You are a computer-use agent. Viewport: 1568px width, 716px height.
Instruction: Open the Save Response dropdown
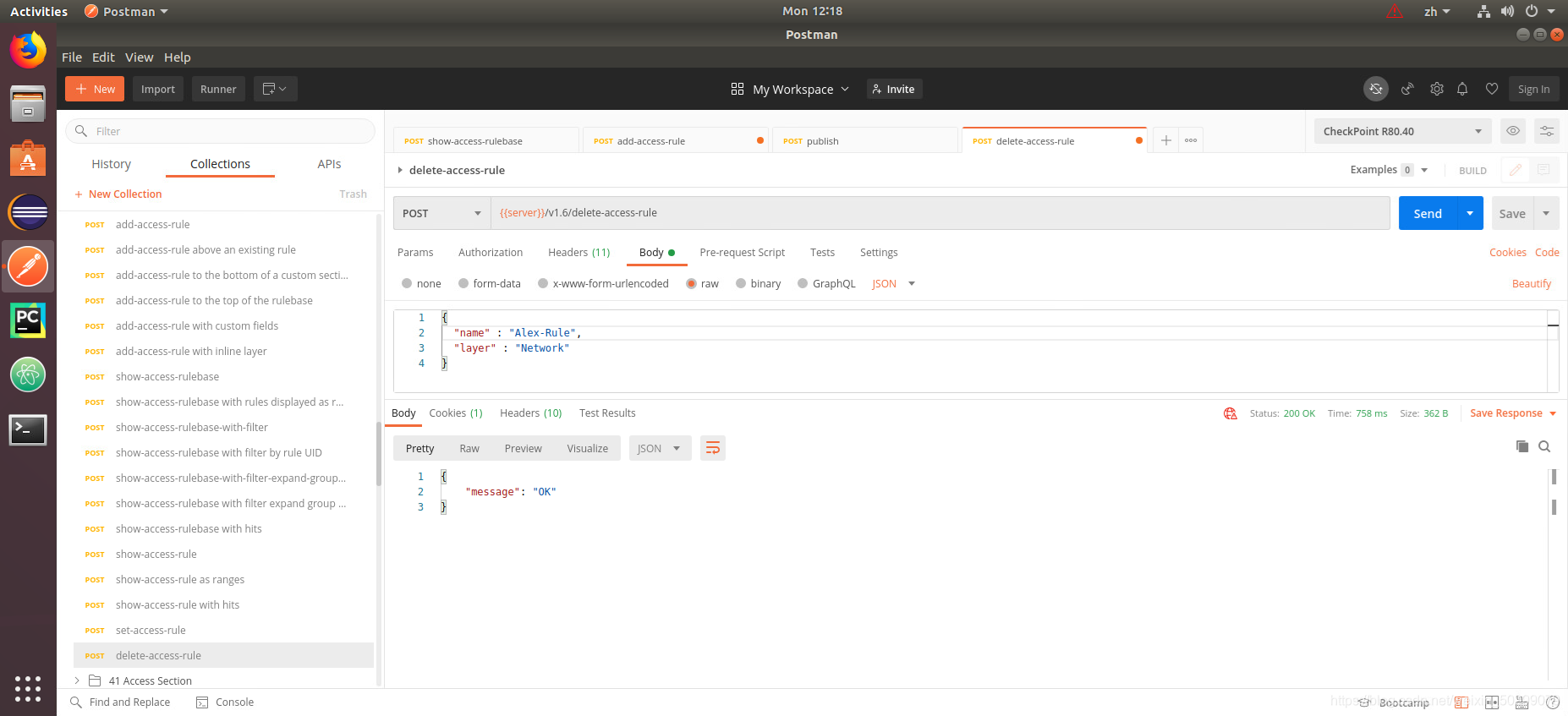click(1513, 413)
